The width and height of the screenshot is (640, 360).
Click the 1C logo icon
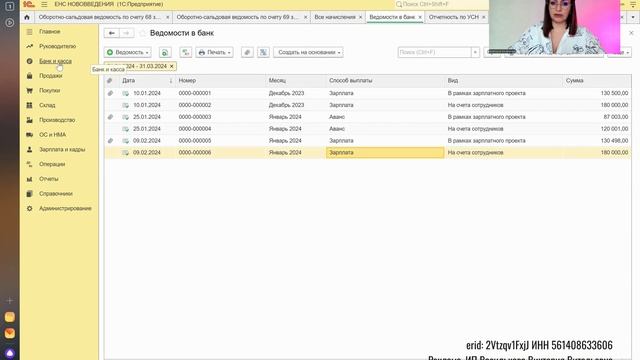(29, 4)
